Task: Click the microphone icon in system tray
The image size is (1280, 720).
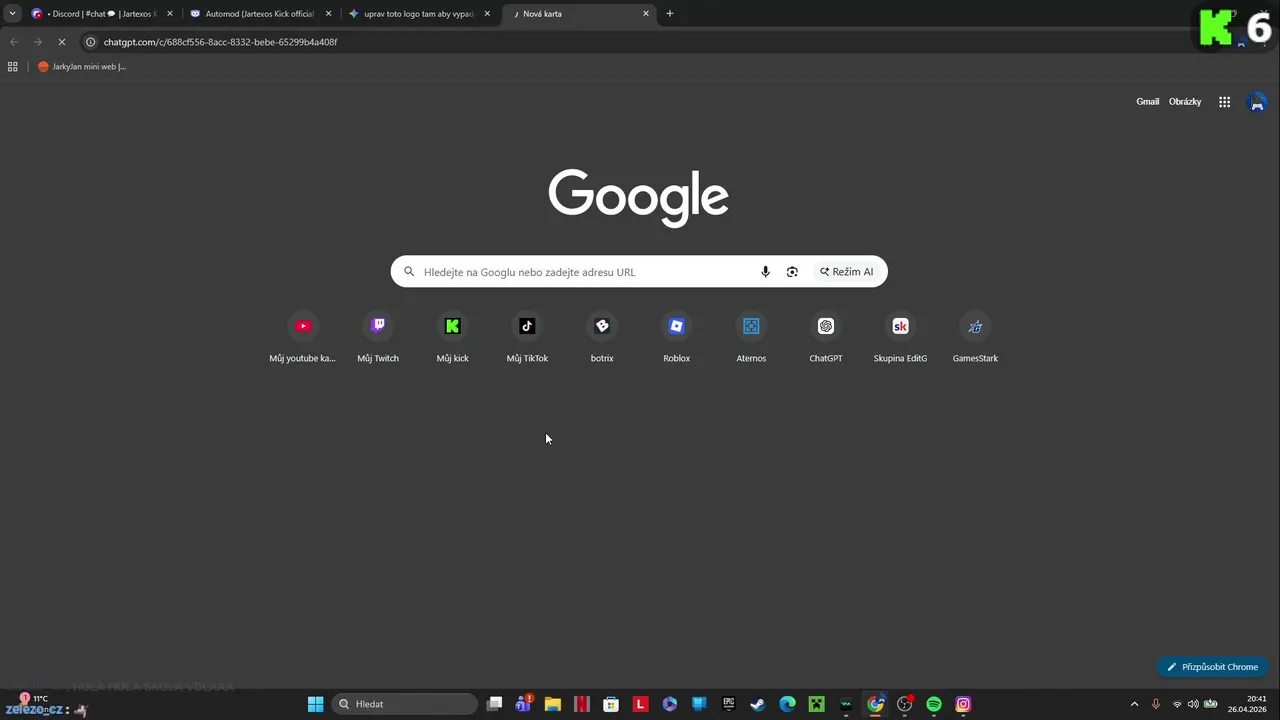Action: [x=1156, y=704]
